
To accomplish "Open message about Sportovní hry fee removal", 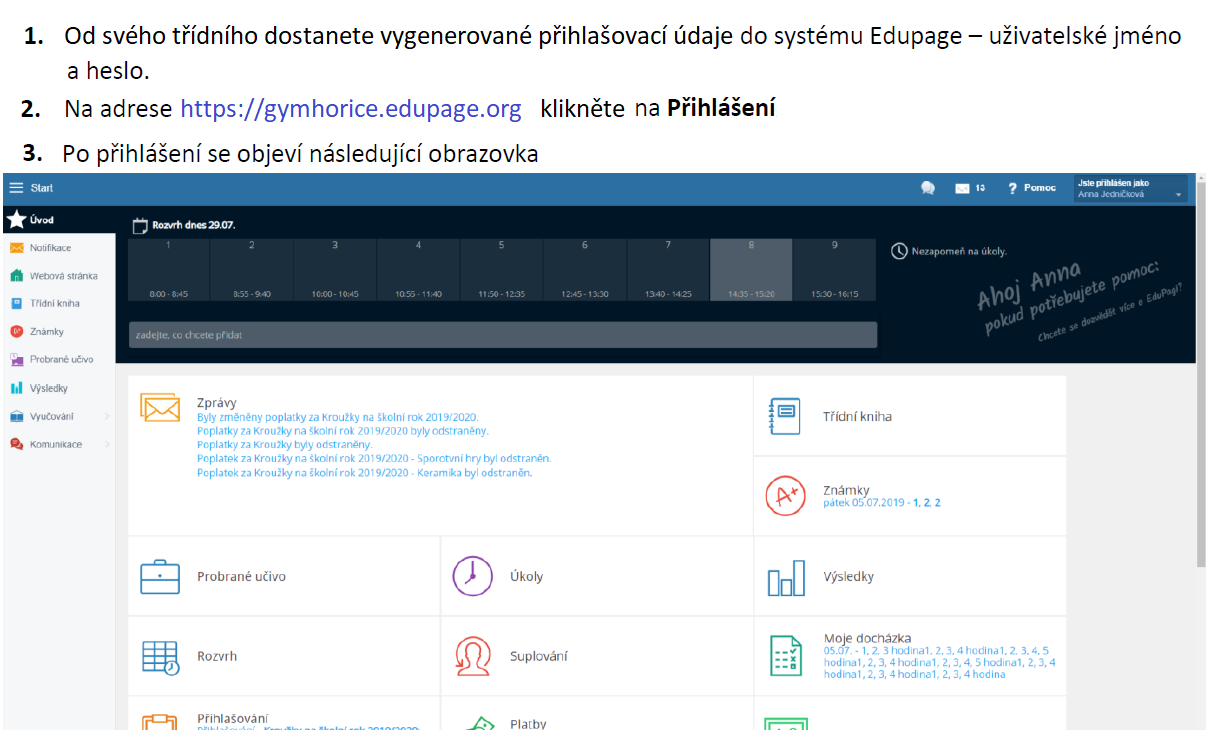I will pyautogui.click(x=374, y=459).
